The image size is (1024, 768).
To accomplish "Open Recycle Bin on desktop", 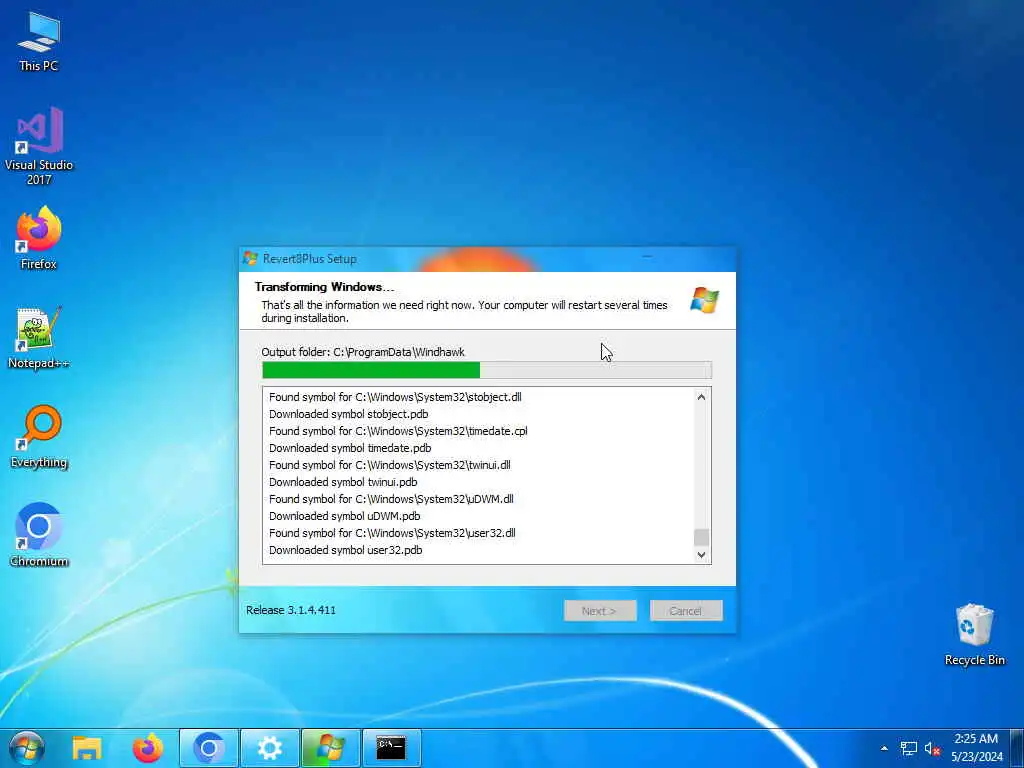I will coord(974,635).
